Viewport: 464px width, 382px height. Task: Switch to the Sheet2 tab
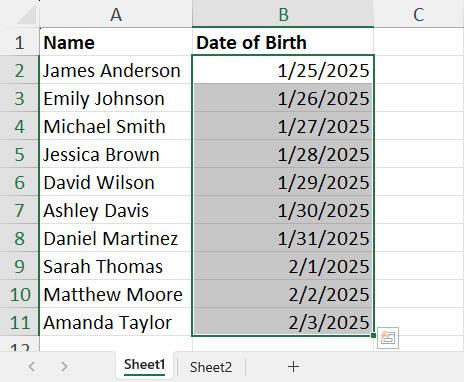[211, 367]
